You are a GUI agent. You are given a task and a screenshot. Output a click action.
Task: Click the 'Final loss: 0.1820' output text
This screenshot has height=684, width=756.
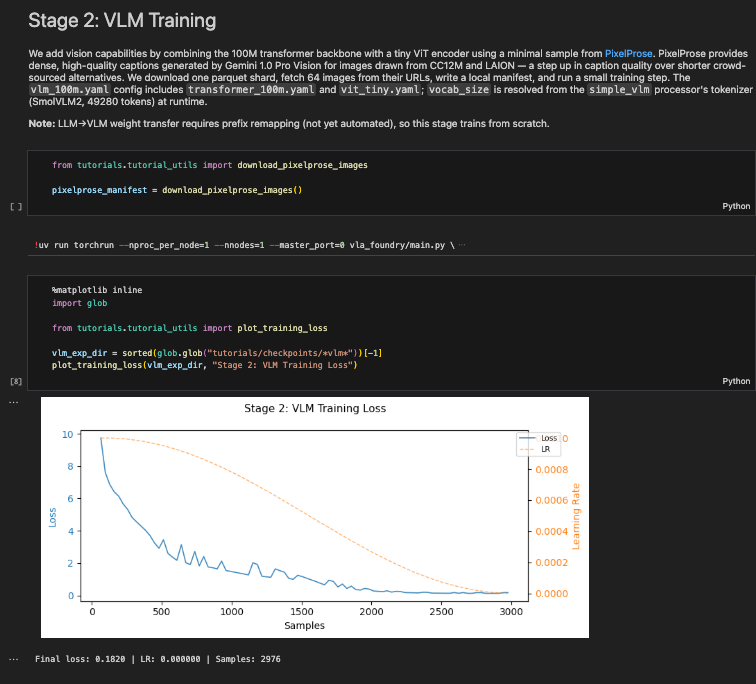coord(158,659)
